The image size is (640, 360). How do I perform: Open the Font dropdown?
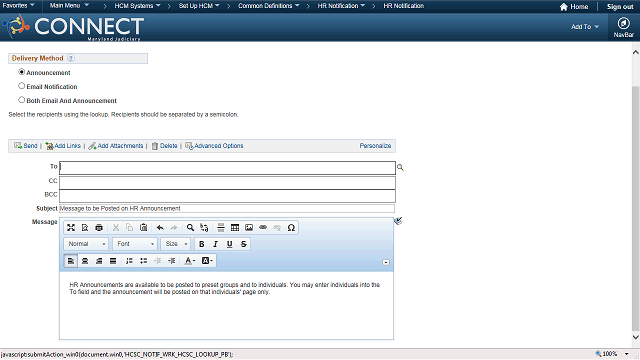135,244
